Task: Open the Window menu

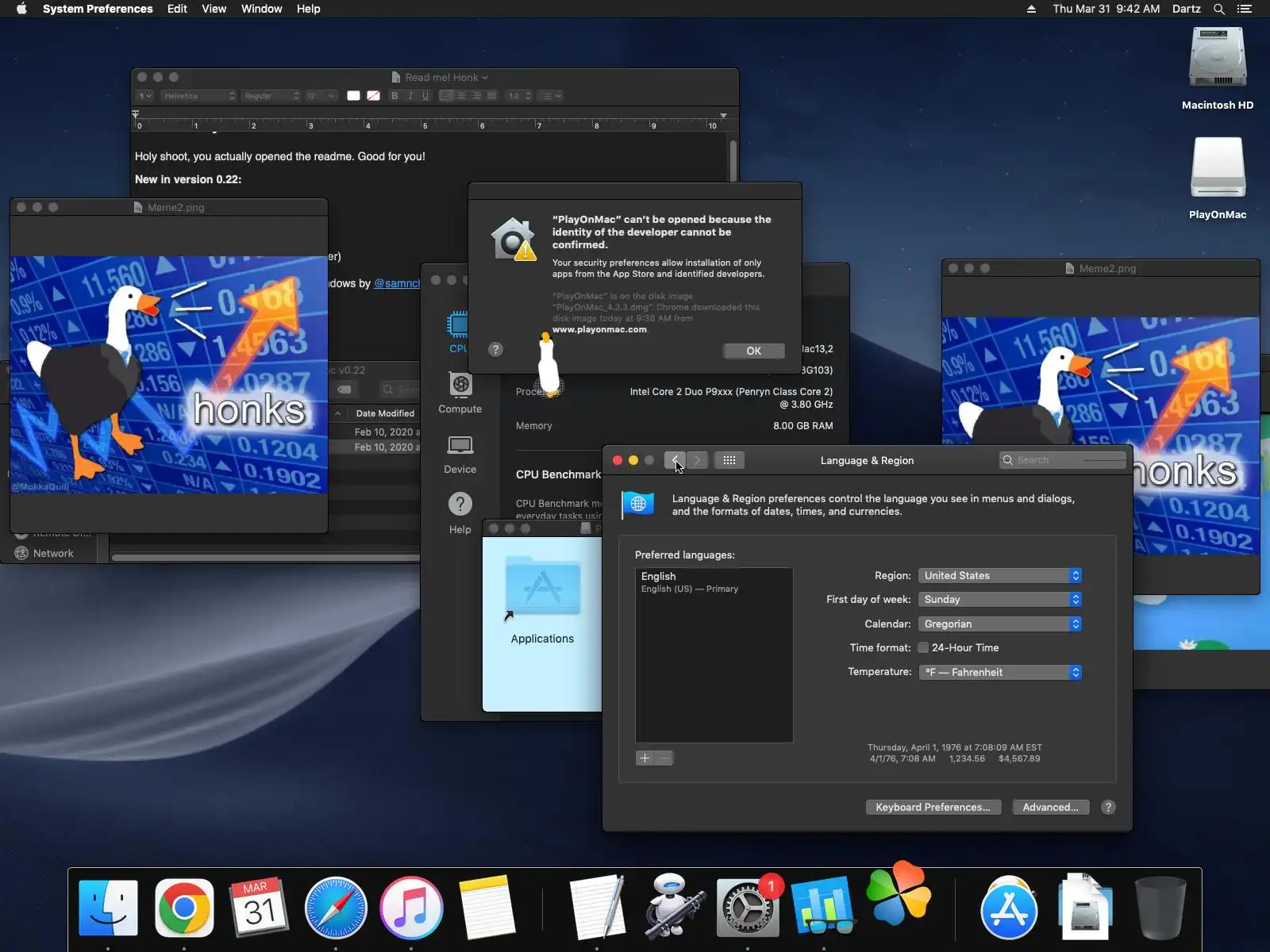Action: pos(261,9)
